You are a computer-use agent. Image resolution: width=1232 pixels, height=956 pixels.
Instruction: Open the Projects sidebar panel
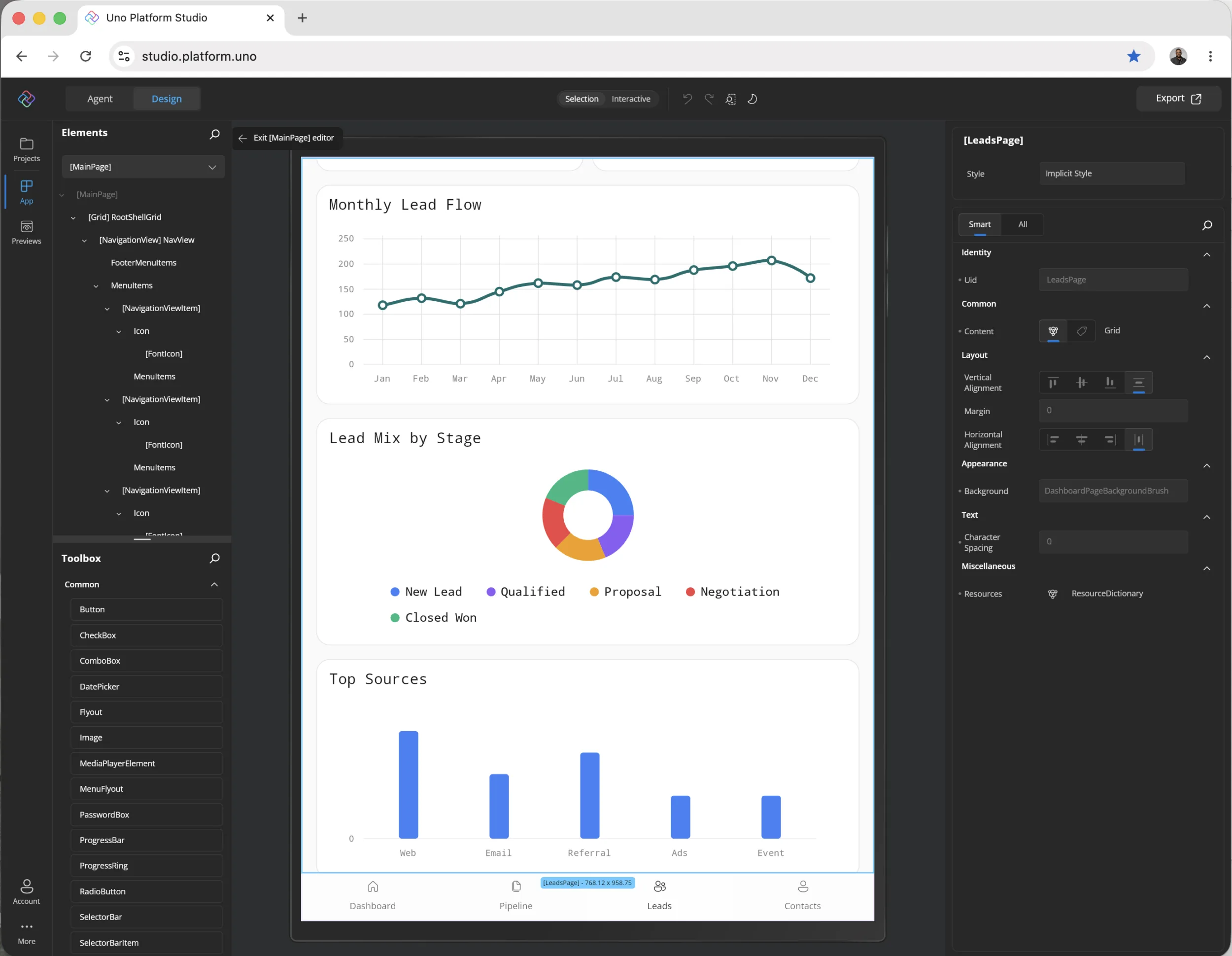click(27, 150)
